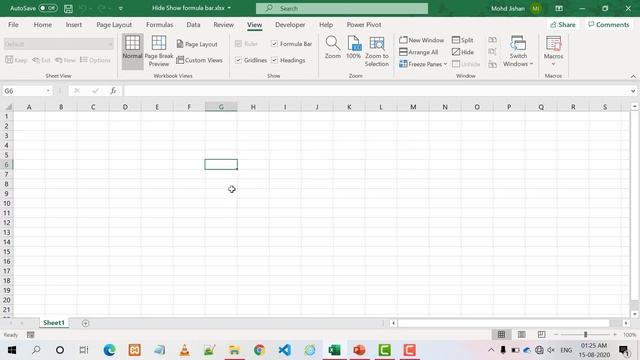Click zoom out minus button
640x360 pixels.
coord(556,335)
